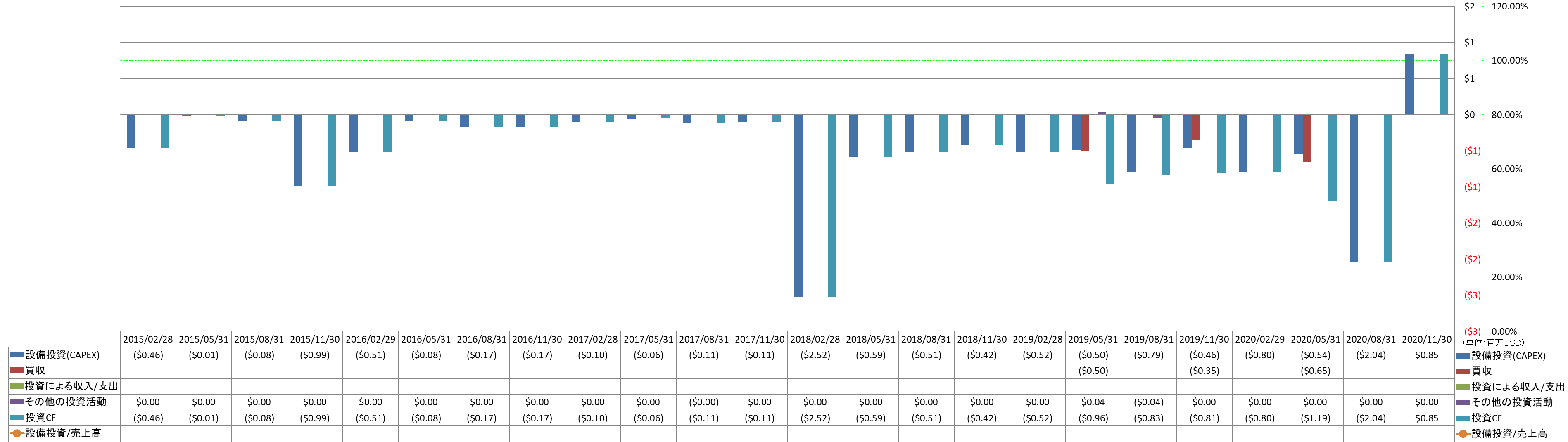Select the 20.00% secondary axis label
Screen dimensions: 1568x442
pyautogui.click(x=1506, y=277)
